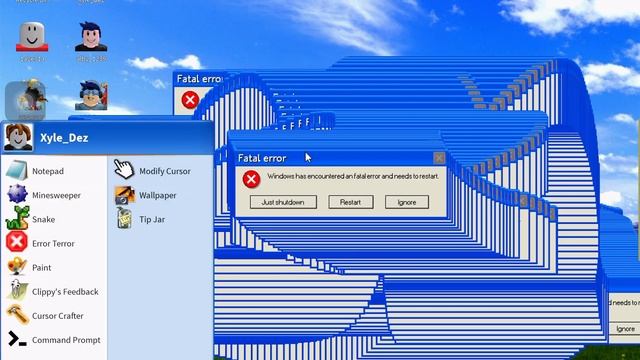Open Clippy's Feedback
The width and height of the screenshot is (640, 360).
52,291
